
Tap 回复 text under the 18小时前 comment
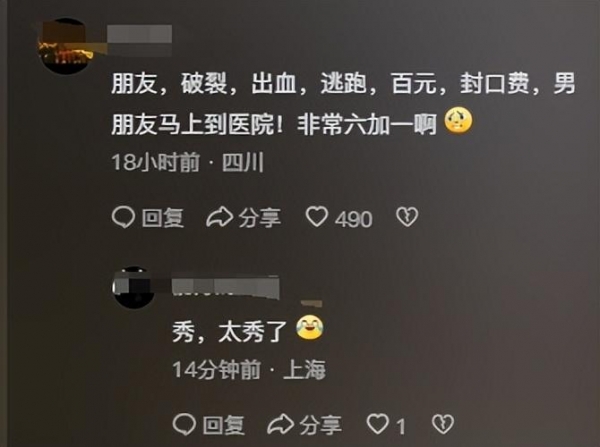pos(163,218)
